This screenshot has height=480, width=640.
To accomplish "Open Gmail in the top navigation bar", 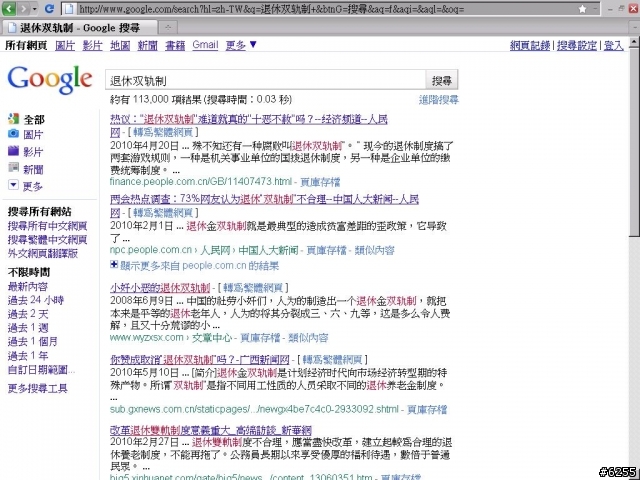I will [x=205, y=44].
